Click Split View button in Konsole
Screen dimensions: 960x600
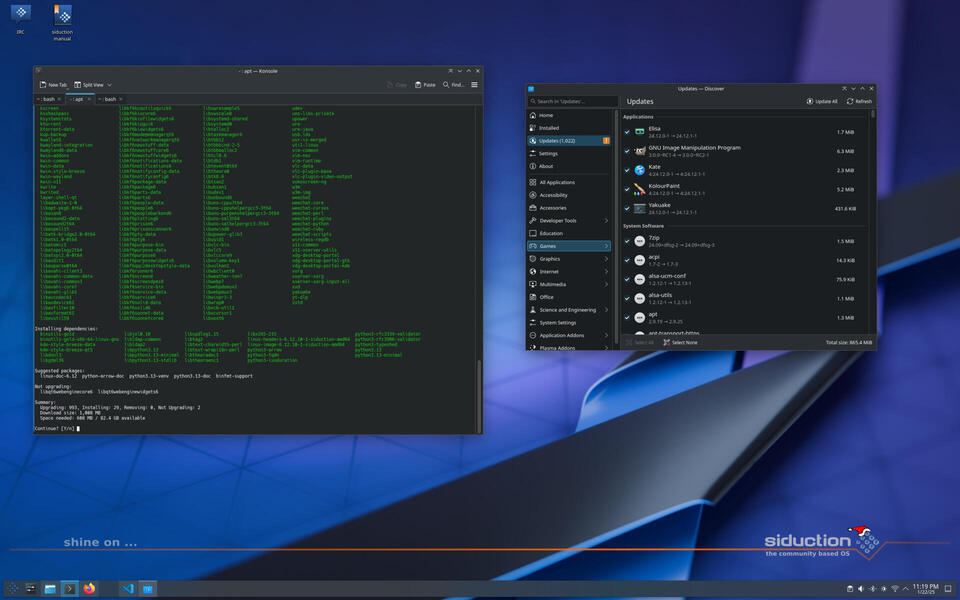click(89, 85)
